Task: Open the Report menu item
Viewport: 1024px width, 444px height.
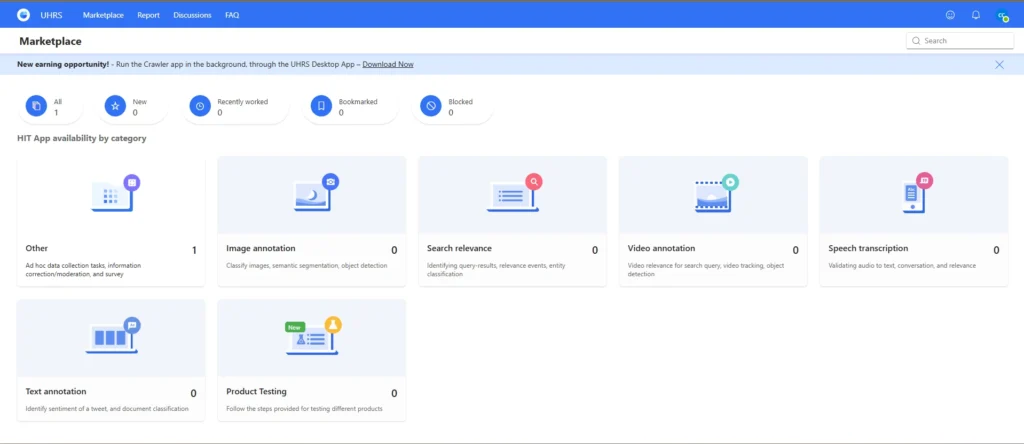Action: point(148,15)
